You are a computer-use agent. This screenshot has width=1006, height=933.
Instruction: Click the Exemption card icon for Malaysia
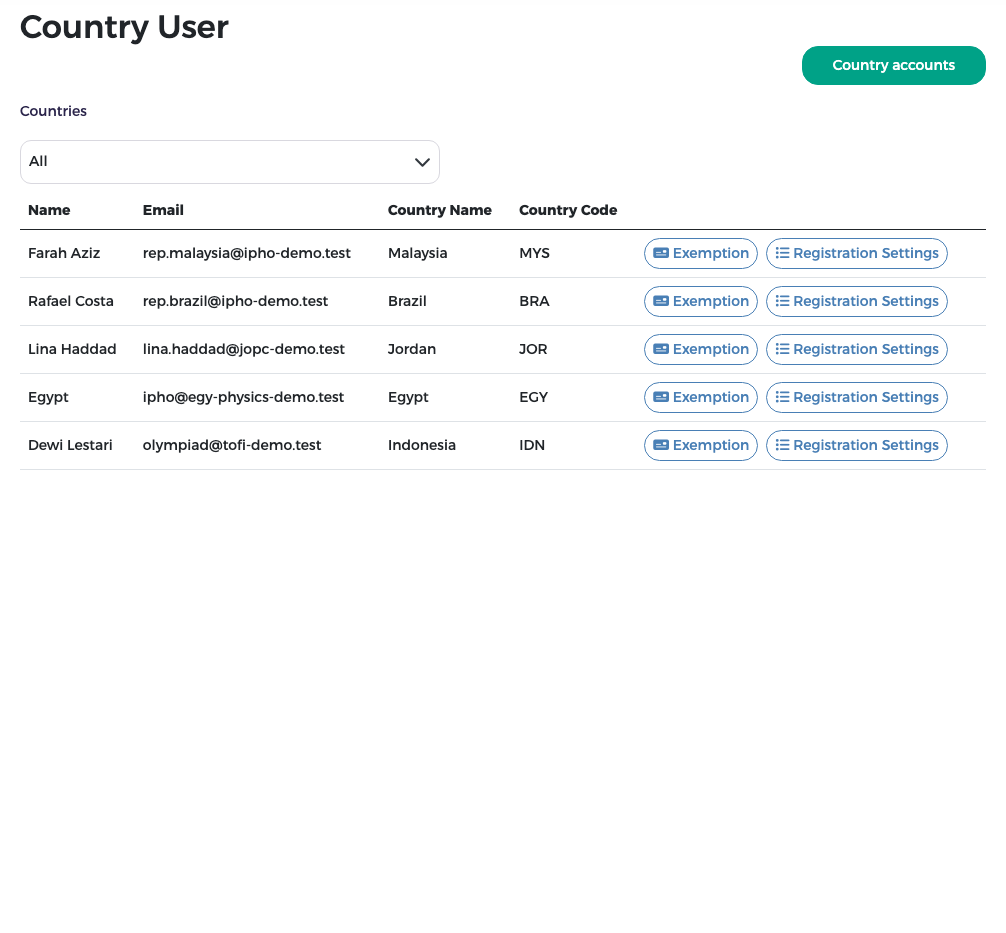pos(661,253)
